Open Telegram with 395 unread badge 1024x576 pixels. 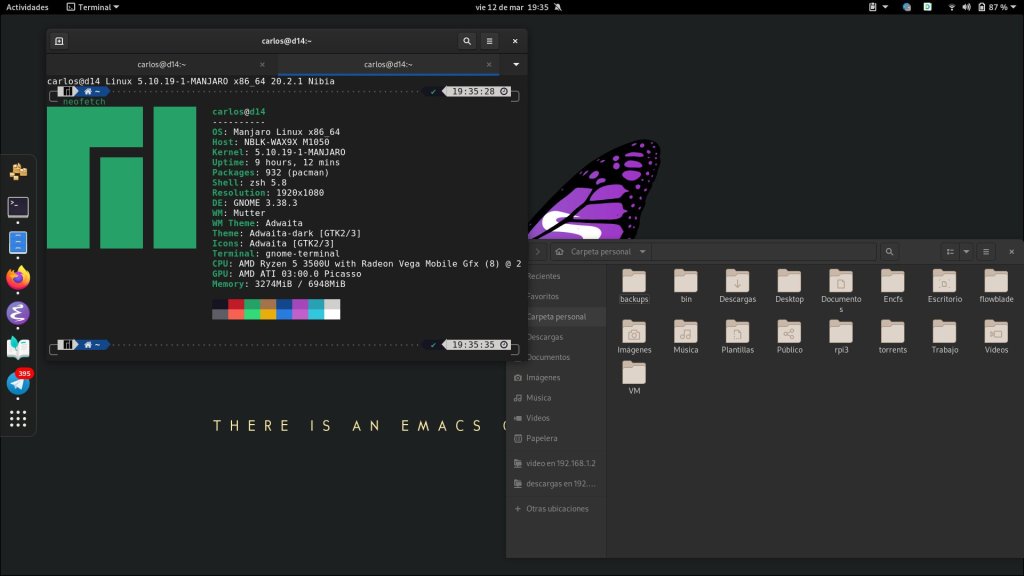18,383
